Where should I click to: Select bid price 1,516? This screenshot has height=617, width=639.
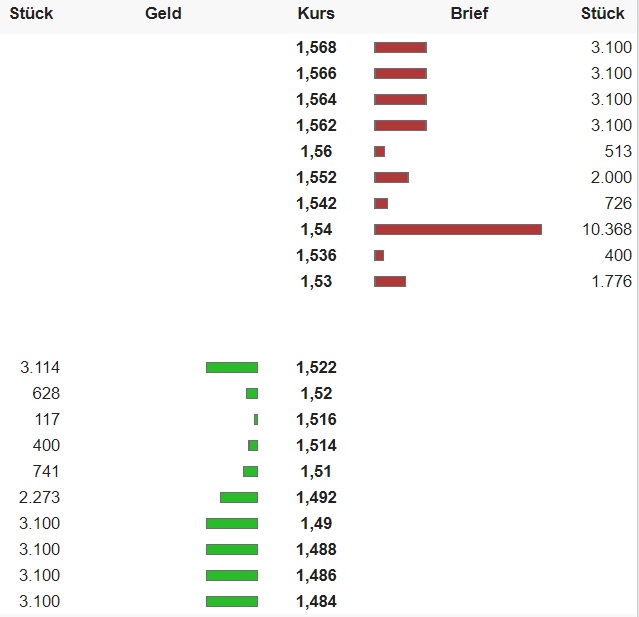316,420
